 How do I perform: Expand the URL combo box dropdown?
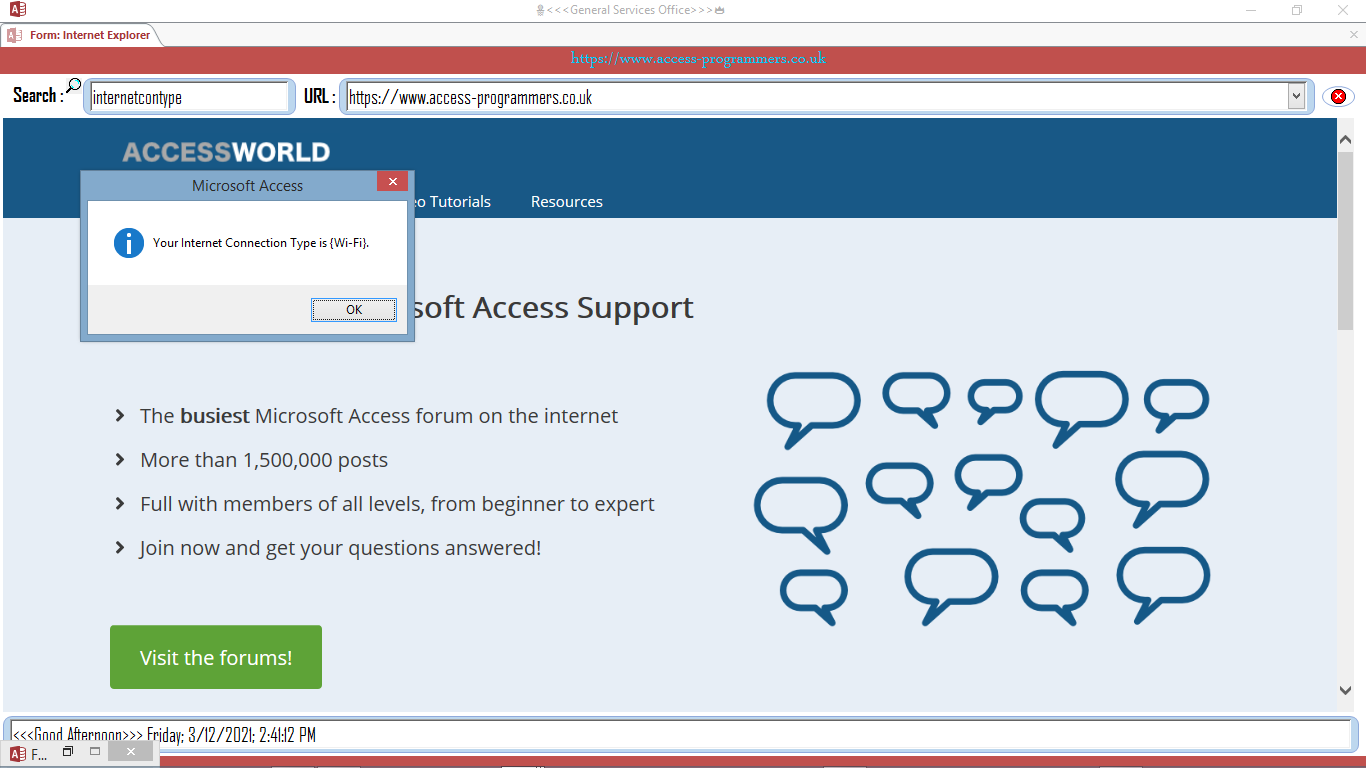tap(1296, 97)
